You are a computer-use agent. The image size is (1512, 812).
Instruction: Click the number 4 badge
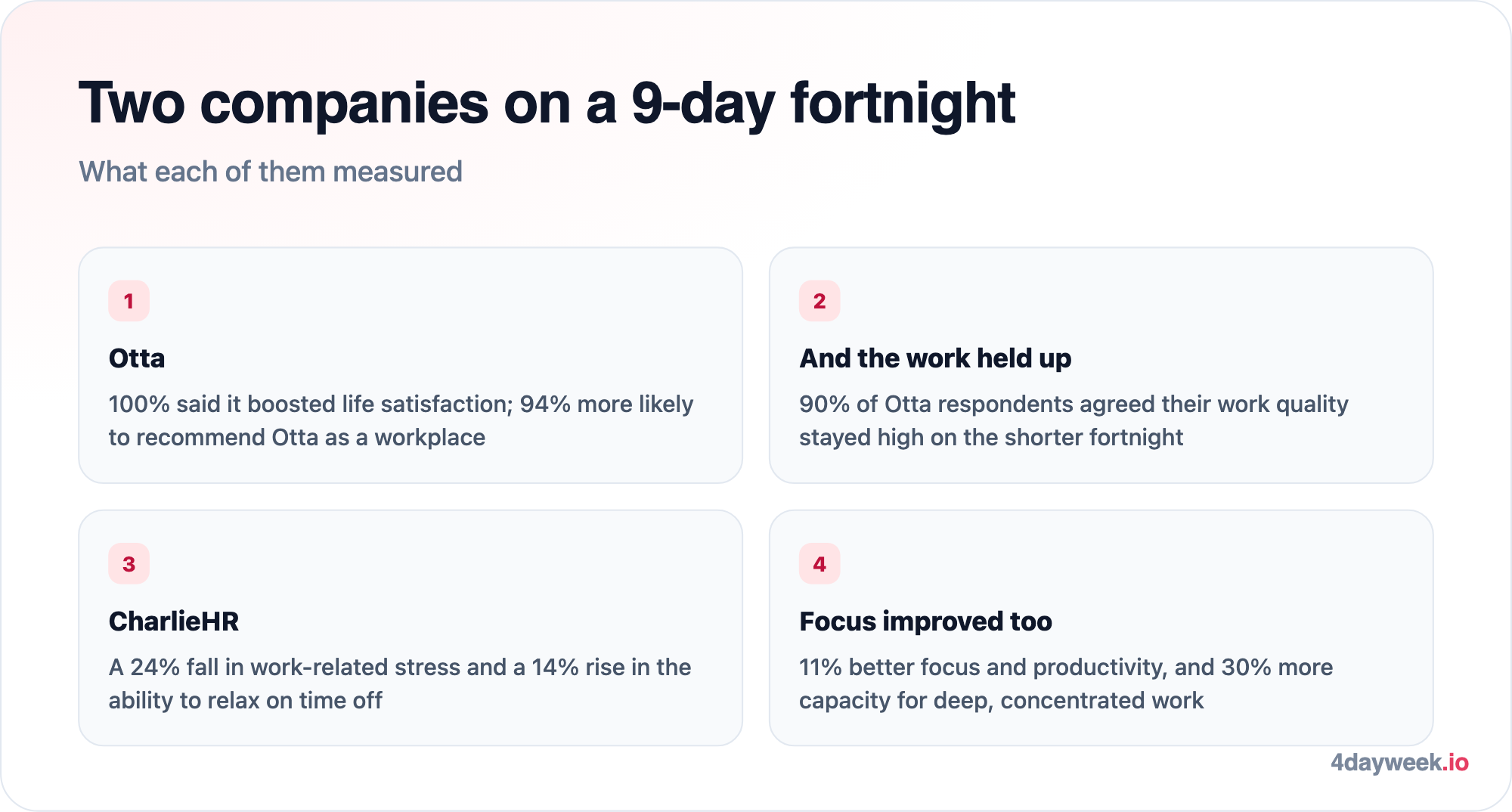[x=820, y=564]
